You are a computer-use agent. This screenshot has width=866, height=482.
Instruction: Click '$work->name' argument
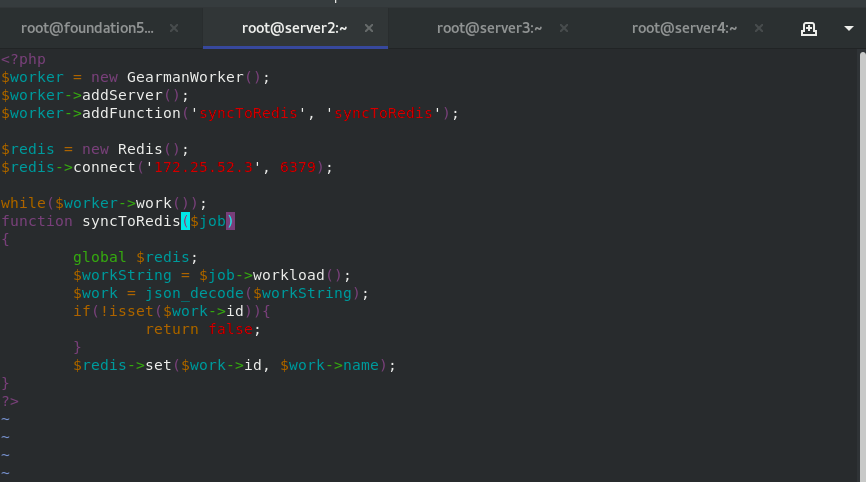point(329,365)
